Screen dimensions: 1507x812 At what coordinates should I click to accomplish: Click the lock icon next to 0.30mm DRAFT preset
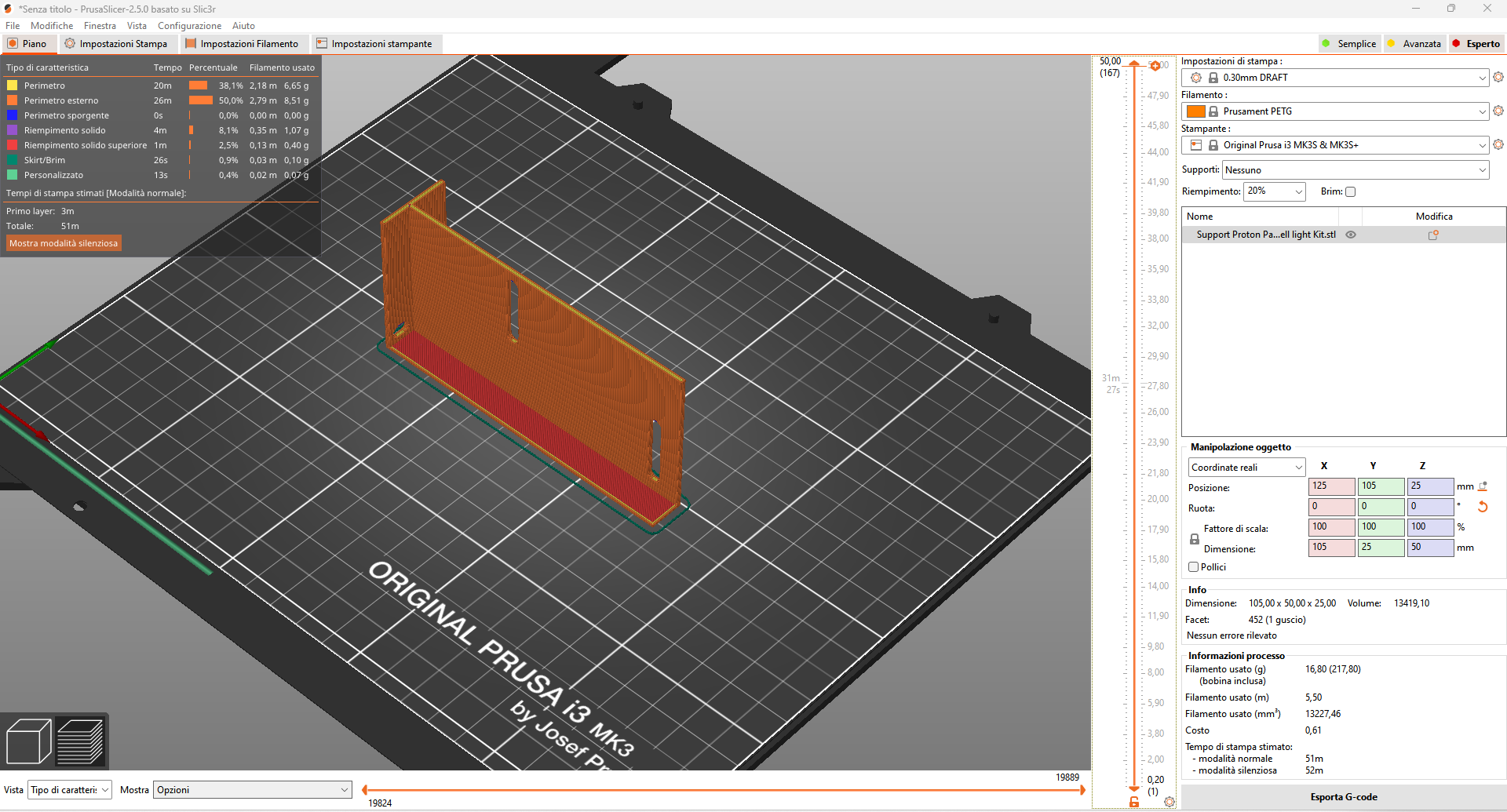[1213, 78]
